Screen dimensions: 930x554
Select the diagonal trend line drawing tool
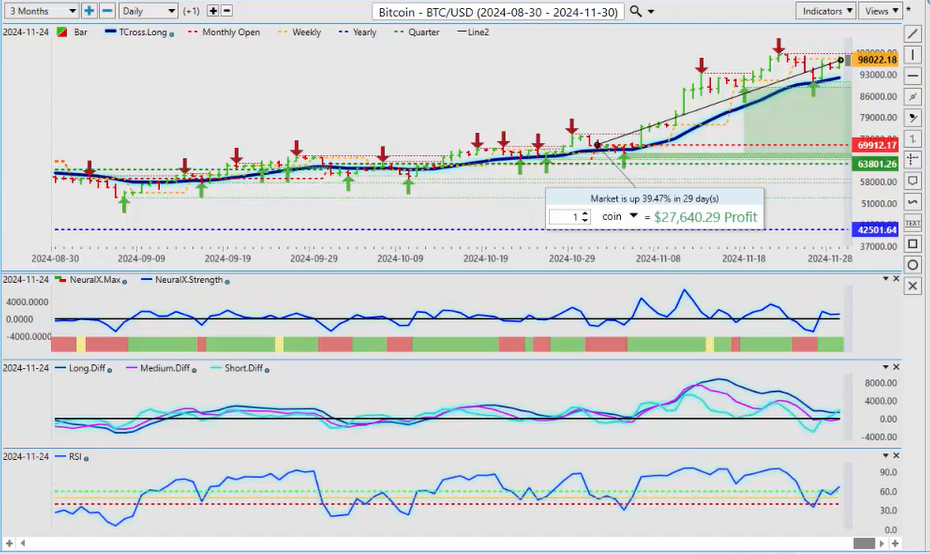tap(913, 34)
